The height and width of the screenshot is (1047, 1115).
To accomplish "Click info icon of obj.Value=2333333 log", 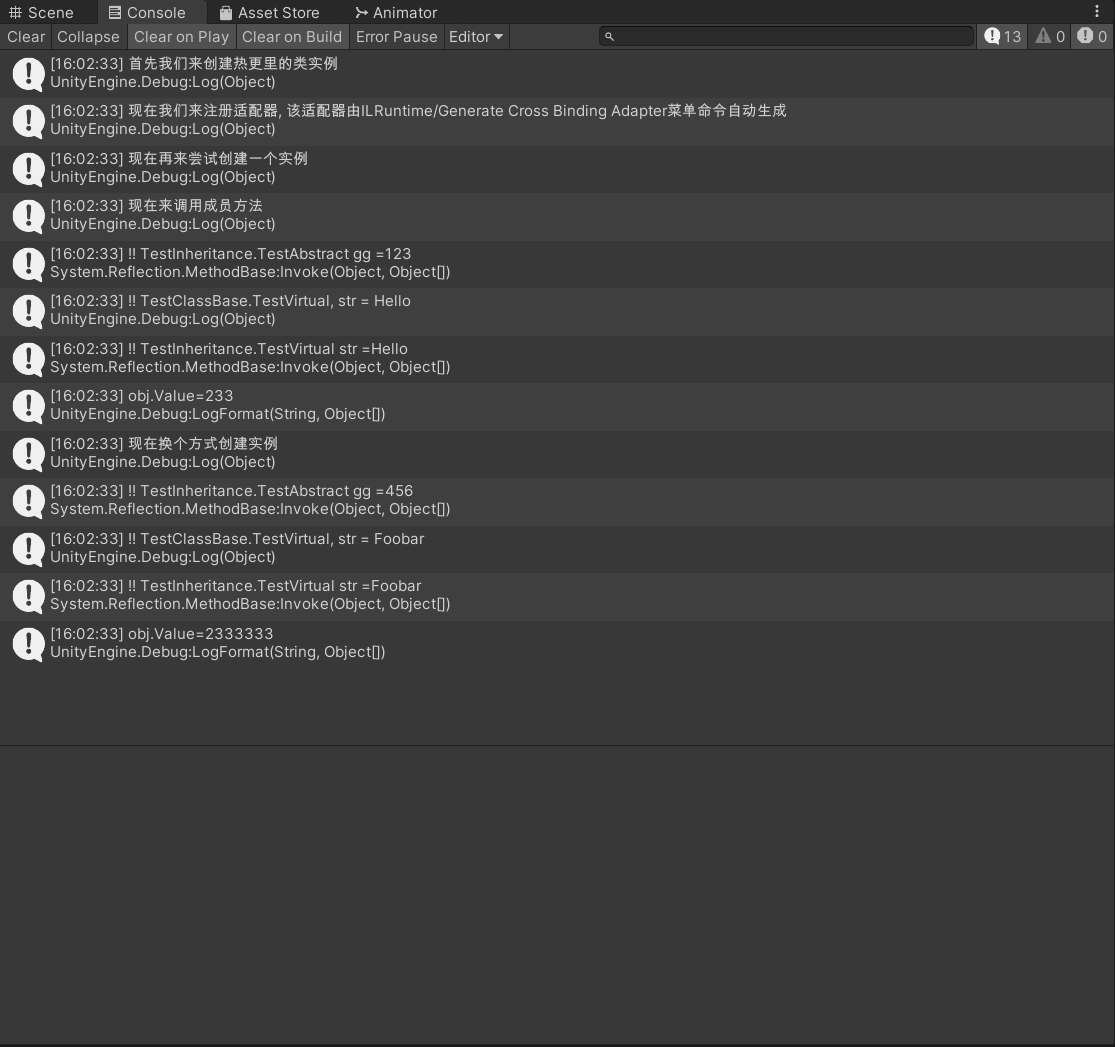I will pyautogui.click(x=28, y=644).
